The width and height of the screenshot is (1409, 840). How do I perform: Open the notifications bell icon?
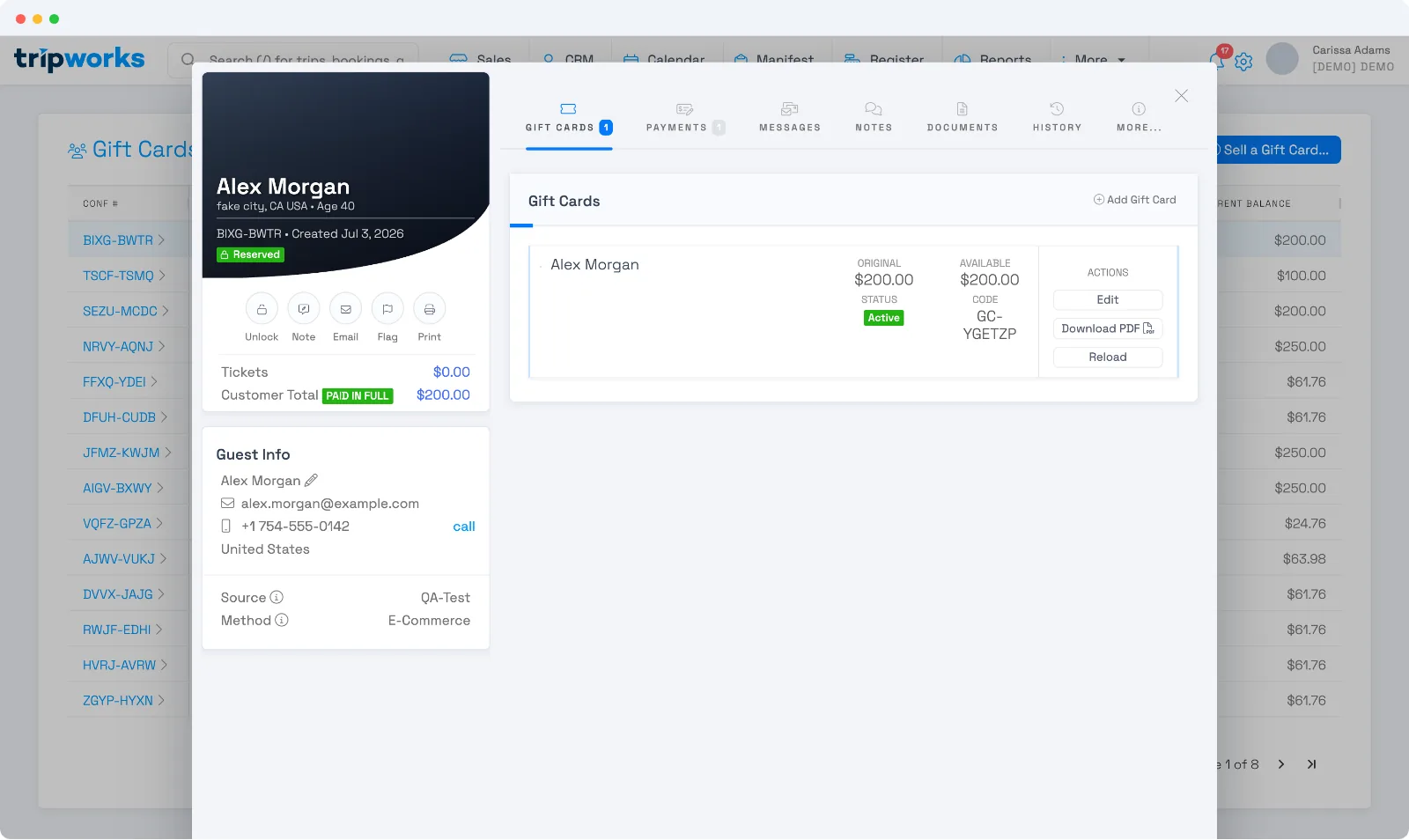click(1217, 60)
